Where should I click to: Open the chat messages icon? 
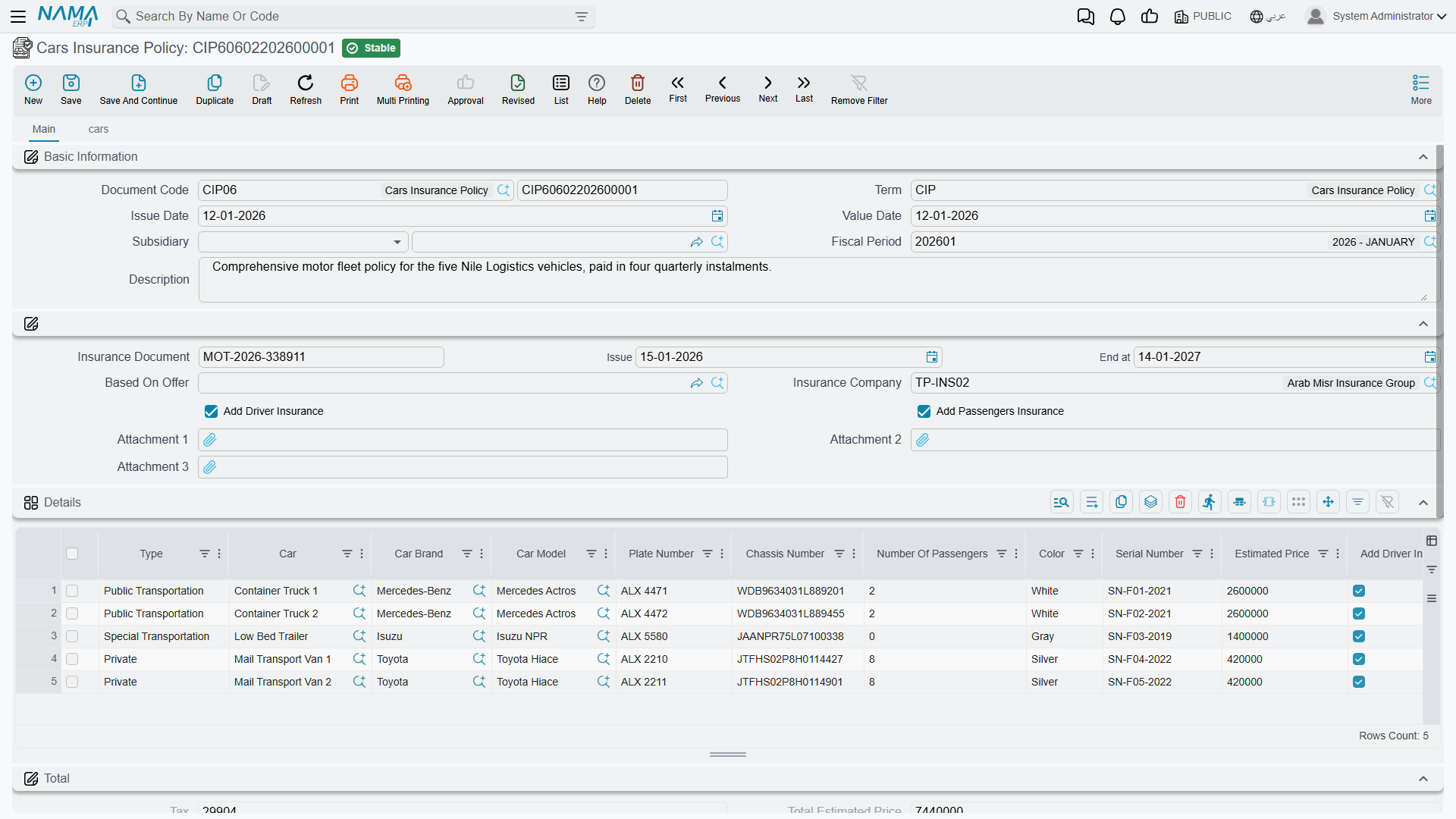coord(1086,17)
